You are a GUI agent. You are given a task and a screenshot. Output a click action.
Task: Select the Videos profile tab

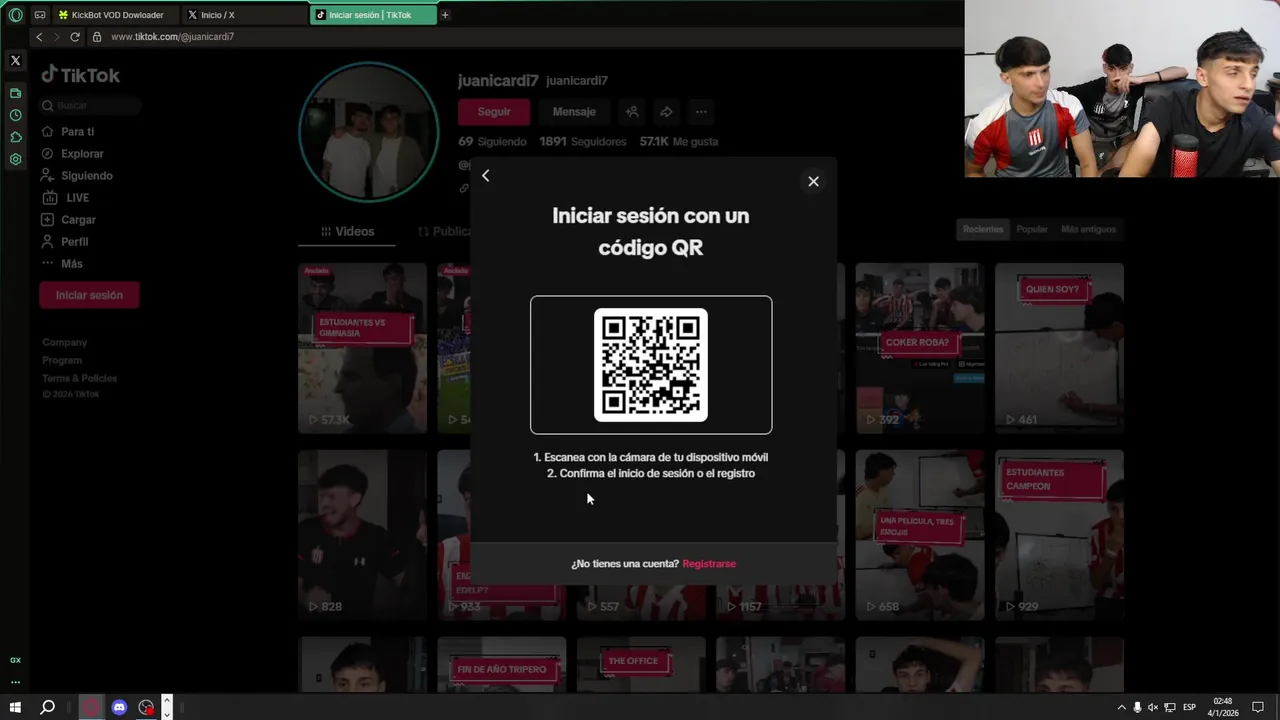[347, 231]
